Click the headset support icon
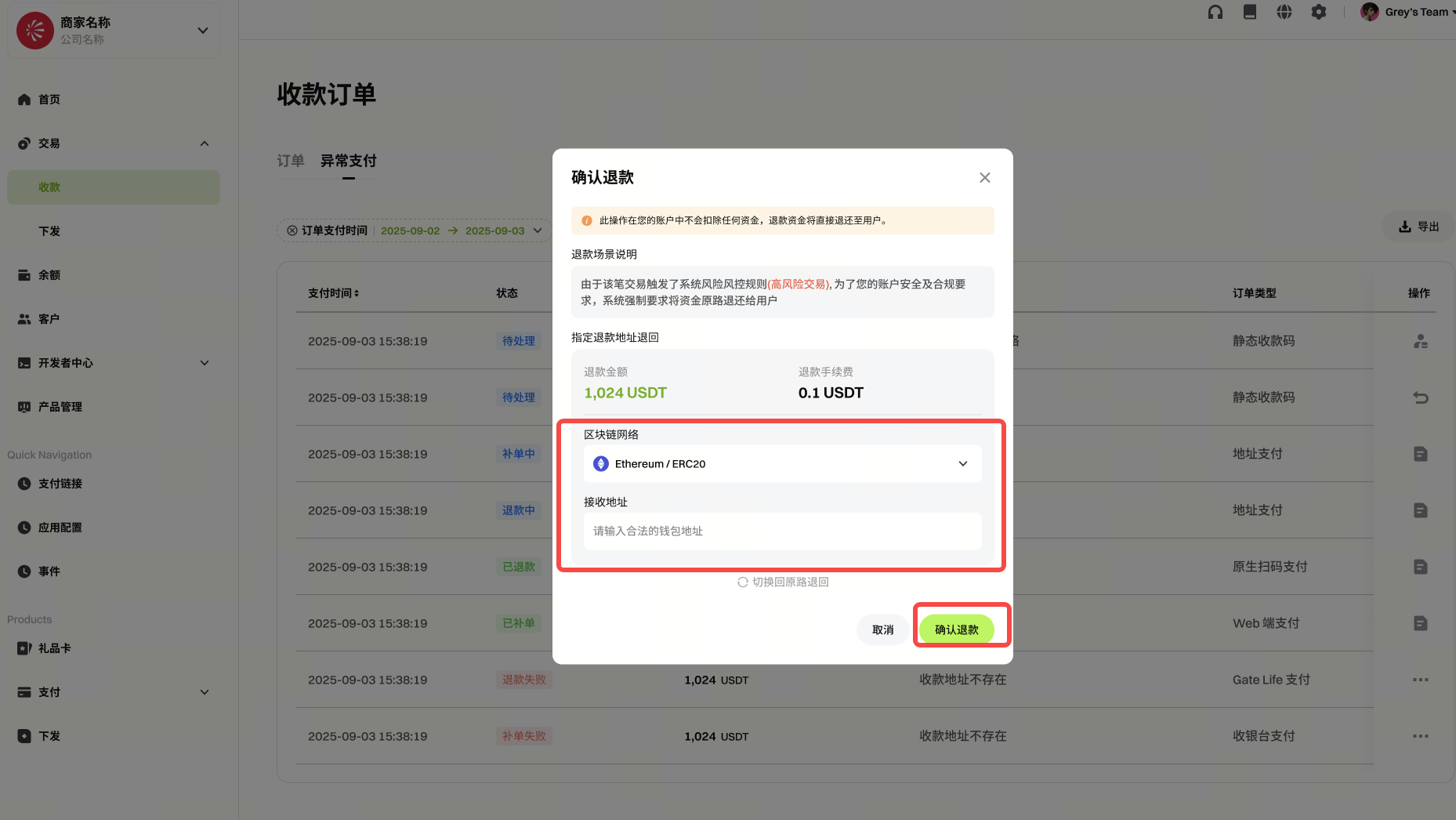This screenshot has width=1456, height=820. [1215, 12]
